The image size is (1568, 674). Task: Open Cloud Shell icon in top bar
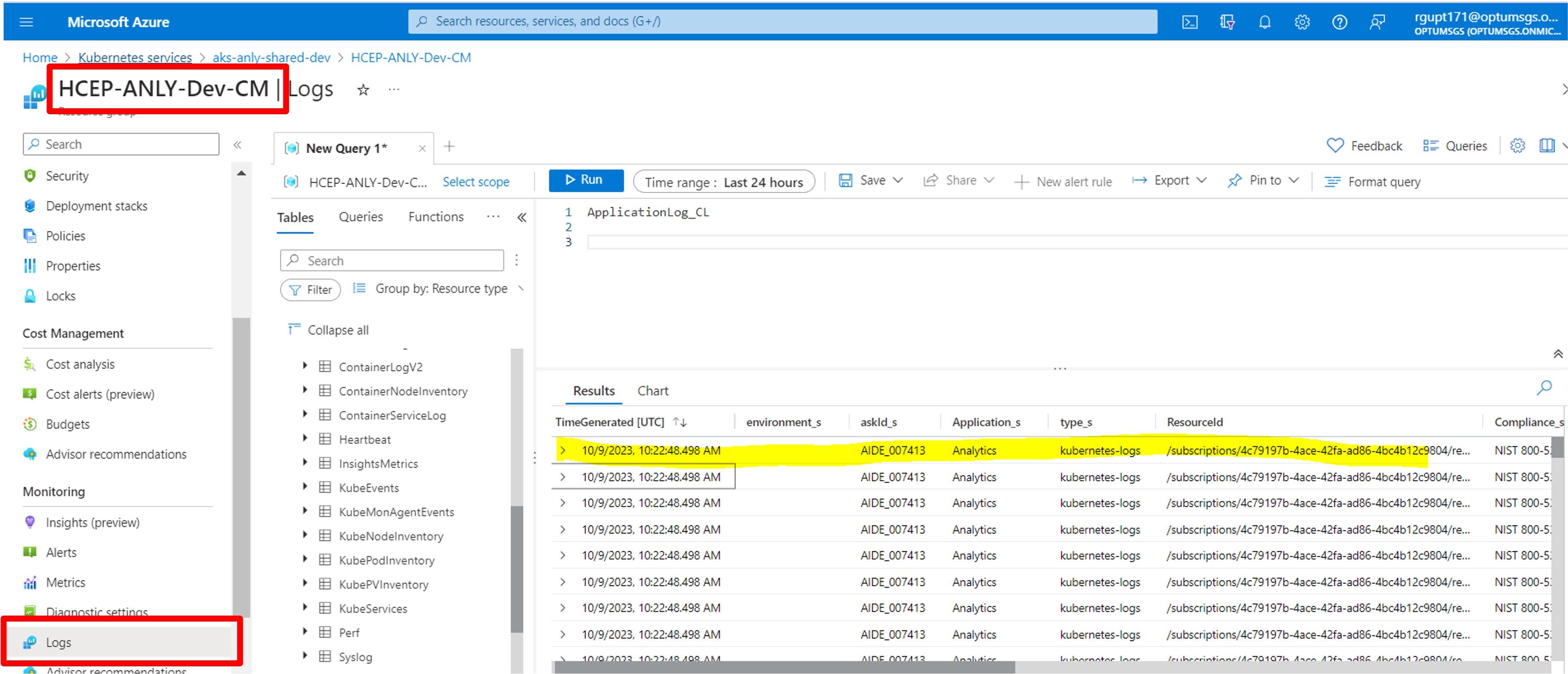pos(1189,23)
